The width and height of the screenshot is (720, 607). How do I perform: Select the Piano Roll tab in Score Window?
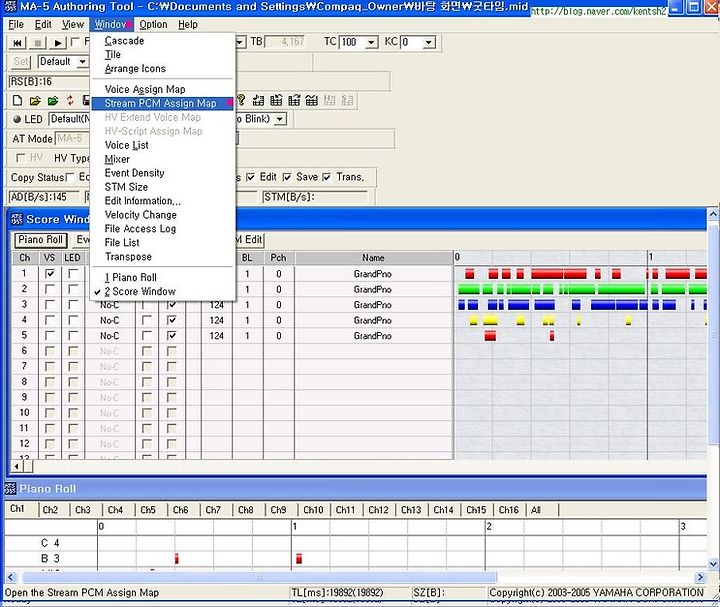pos(40,240)
